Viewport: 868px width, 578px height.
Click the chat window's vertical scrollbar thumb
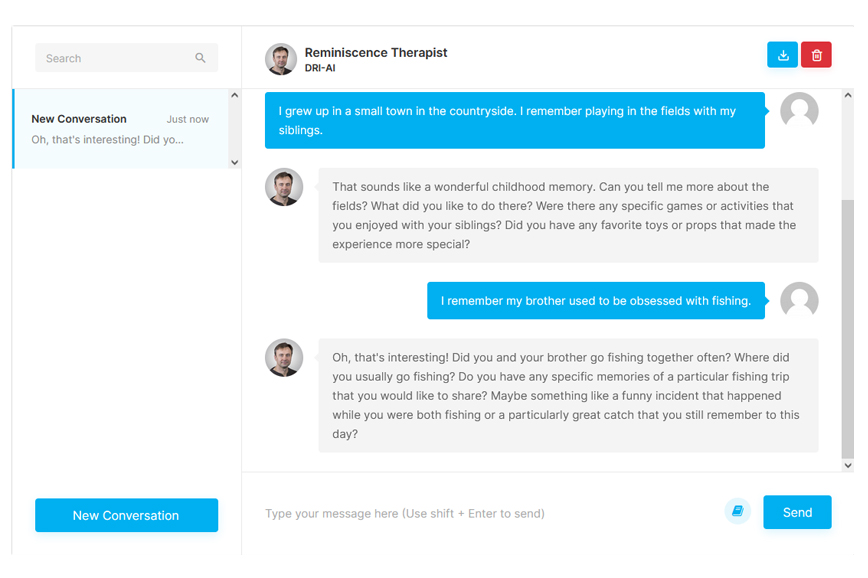pos(848,320)
